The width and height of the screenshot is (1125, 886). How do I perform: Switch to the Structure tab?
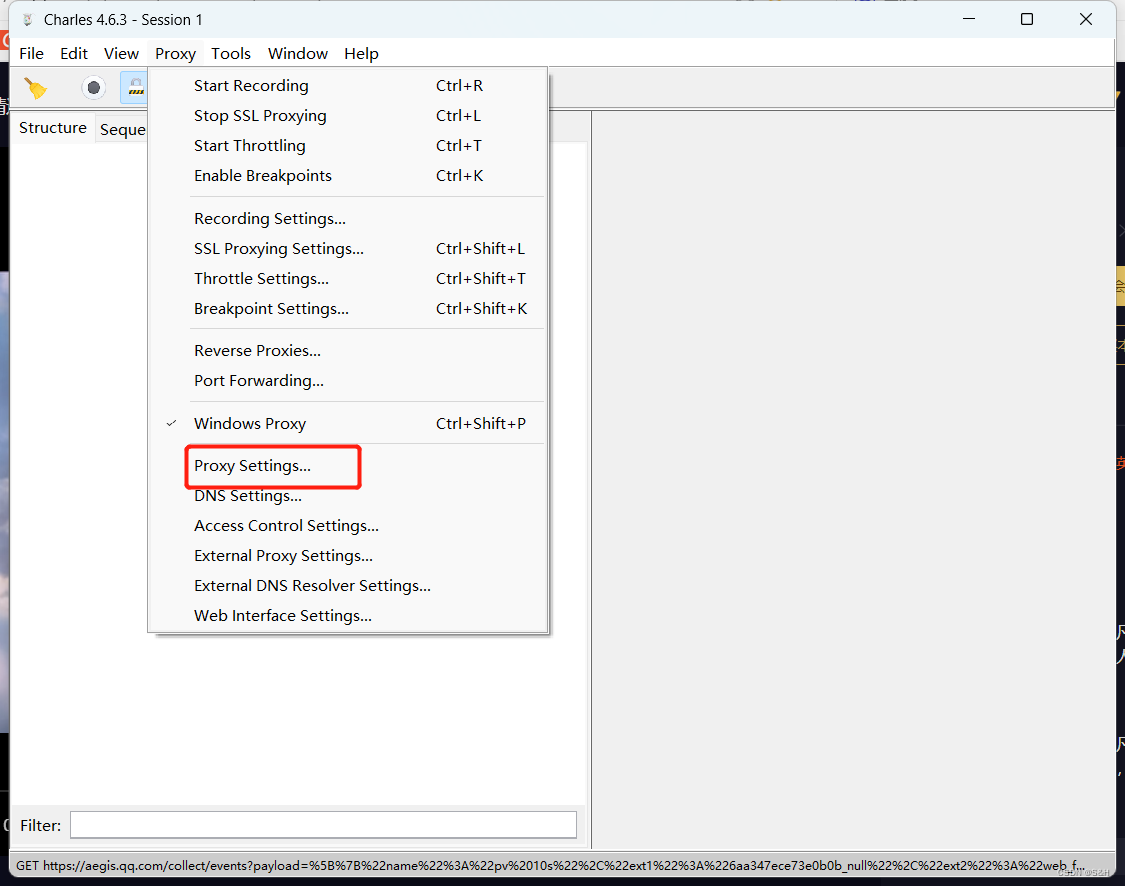coord(53,128)
